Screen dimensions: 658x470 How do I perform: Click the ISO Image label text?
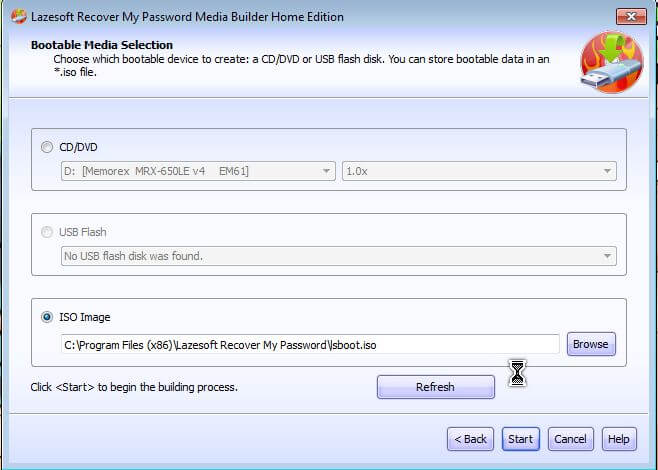tap(85, 317)
